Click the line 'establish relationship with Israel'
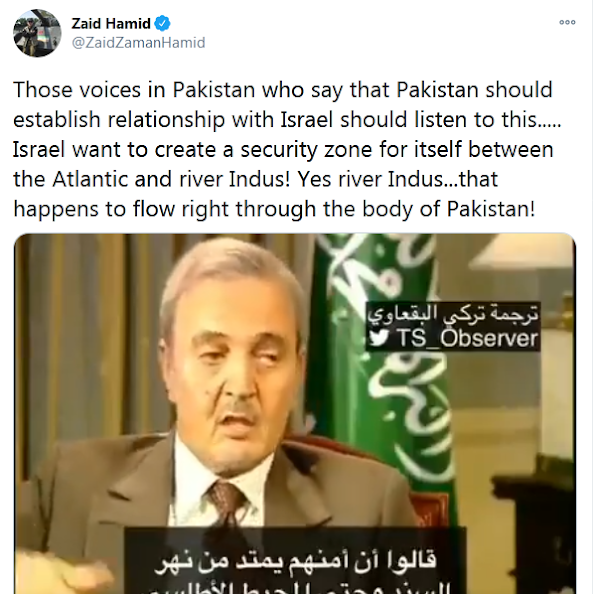 pos(287,120)
